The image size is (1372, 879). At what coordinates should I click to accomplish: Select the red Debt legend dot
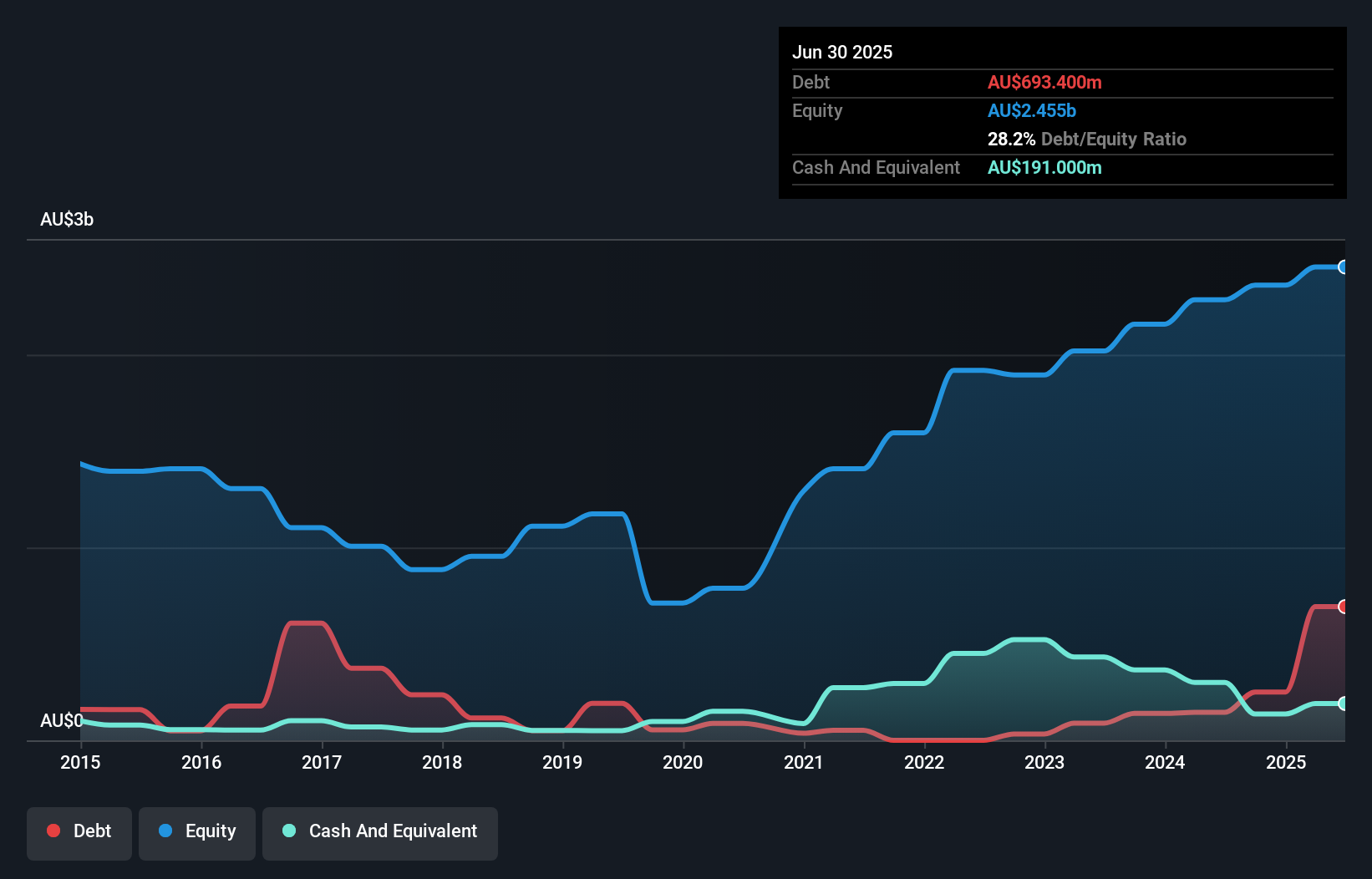[53, 831]
